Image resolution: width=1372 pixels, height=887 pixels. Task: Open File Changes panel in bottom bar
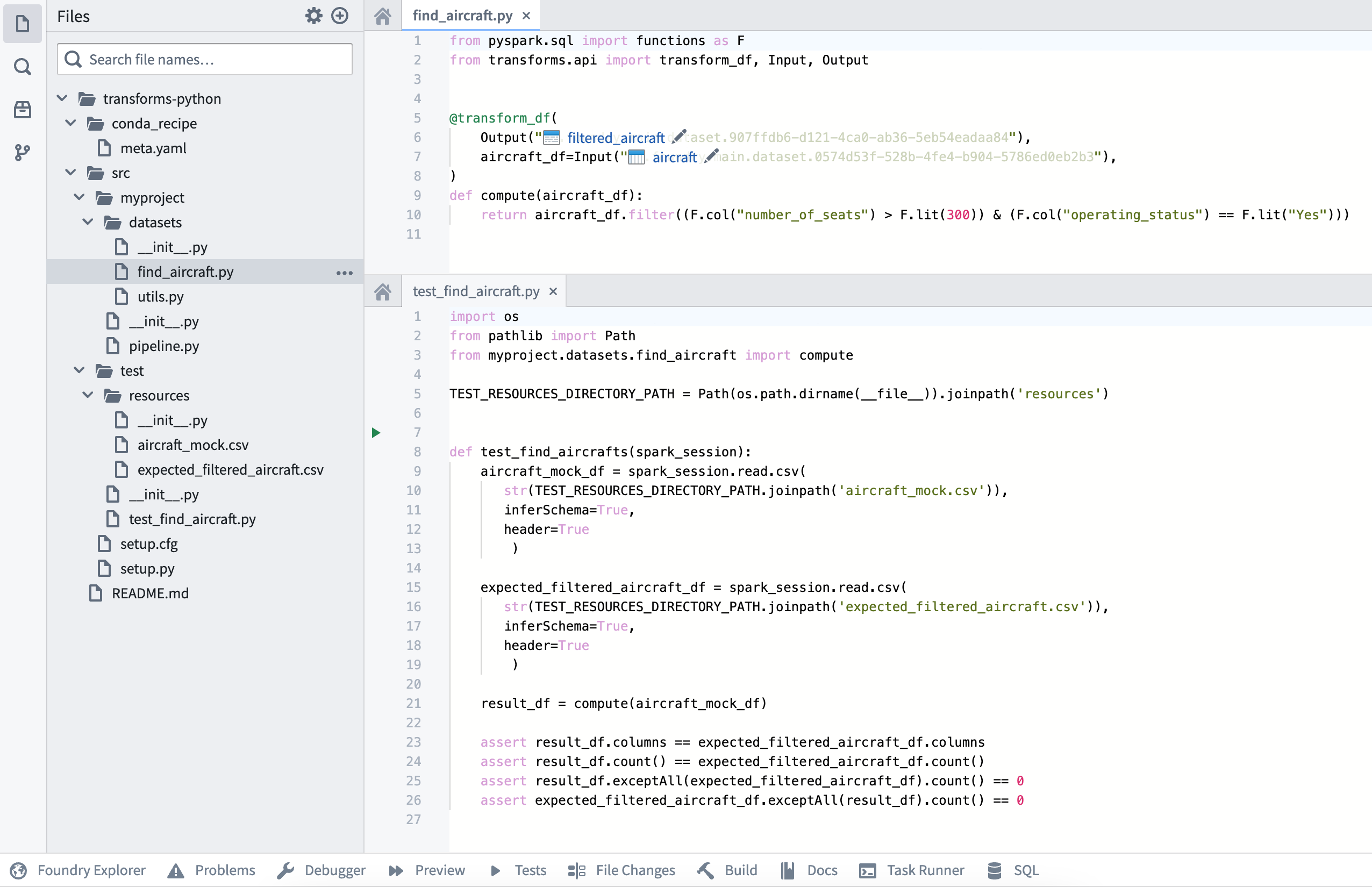pyautogui.click(x=621, y=870)
